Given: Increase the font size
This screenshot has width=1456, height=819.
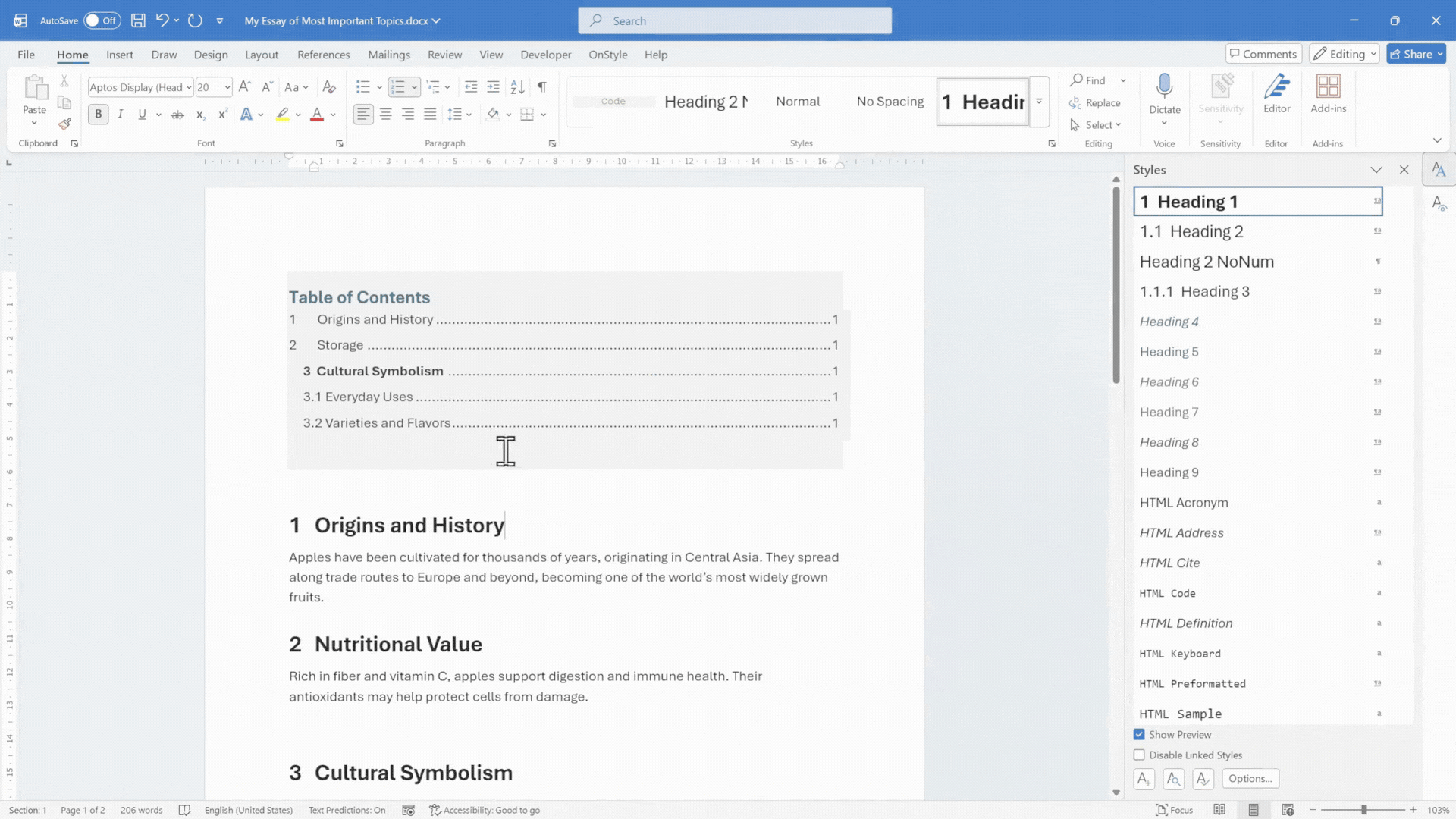Looking at the screenshot, I should [x=244, y=87].
